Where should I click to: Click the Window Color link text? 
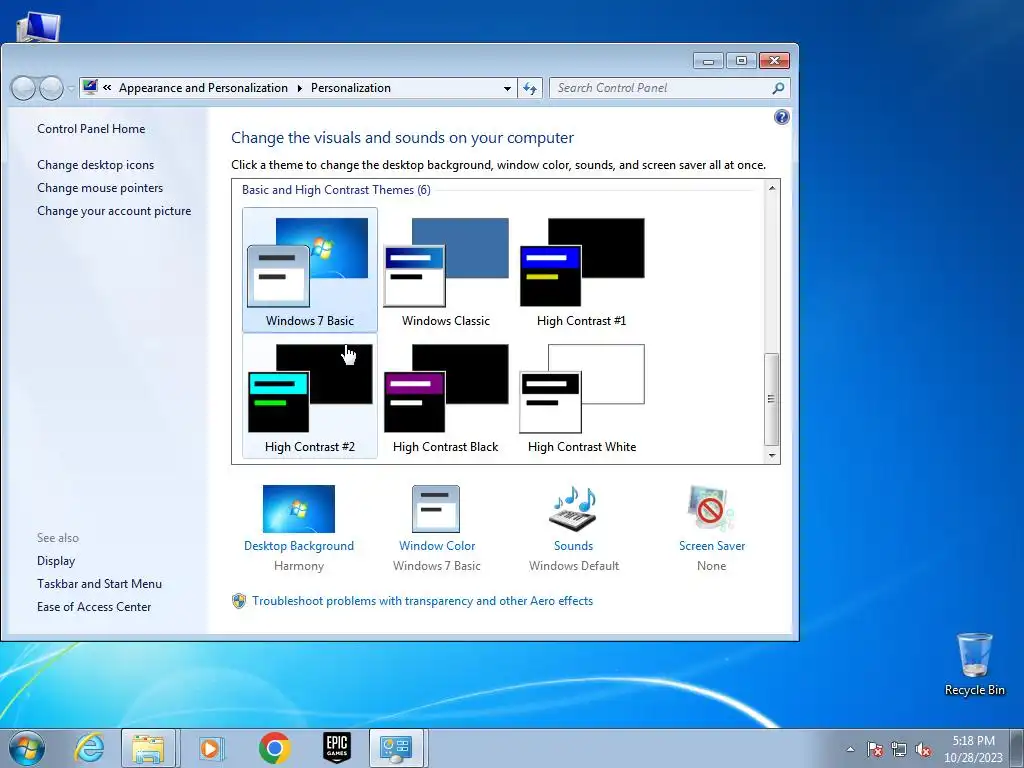[437, 546]
